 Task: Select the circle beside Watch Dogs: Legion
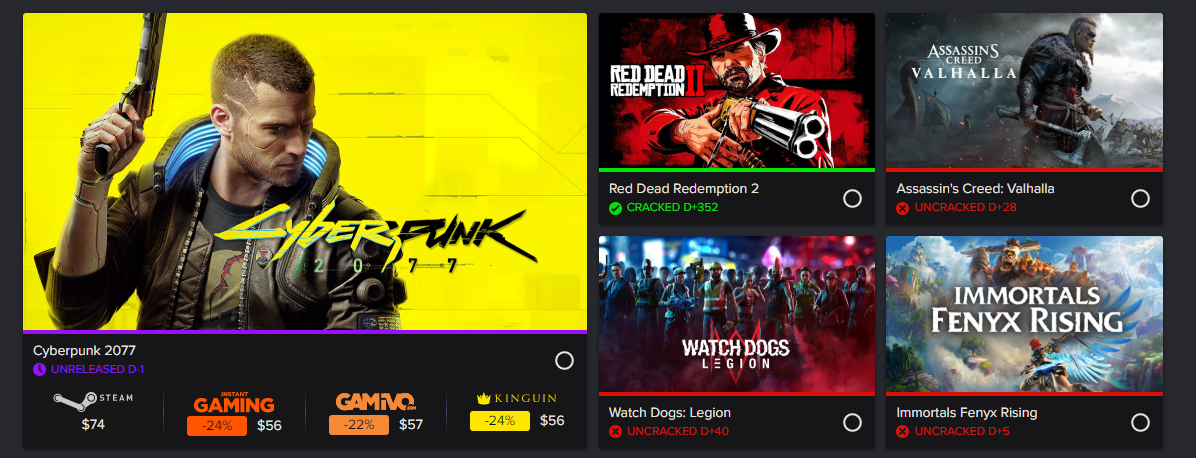[x=853, y=422]
